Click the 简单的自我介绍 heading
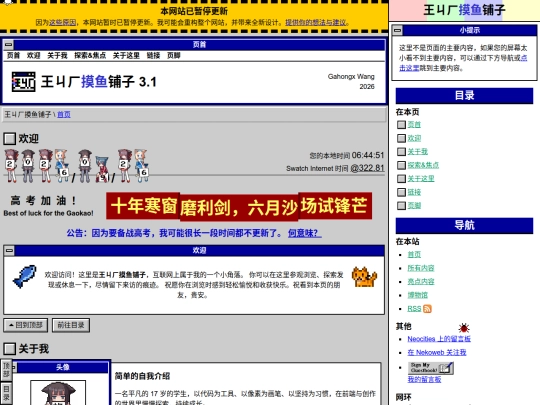The image size is (540, 405). tap(142, 376)
